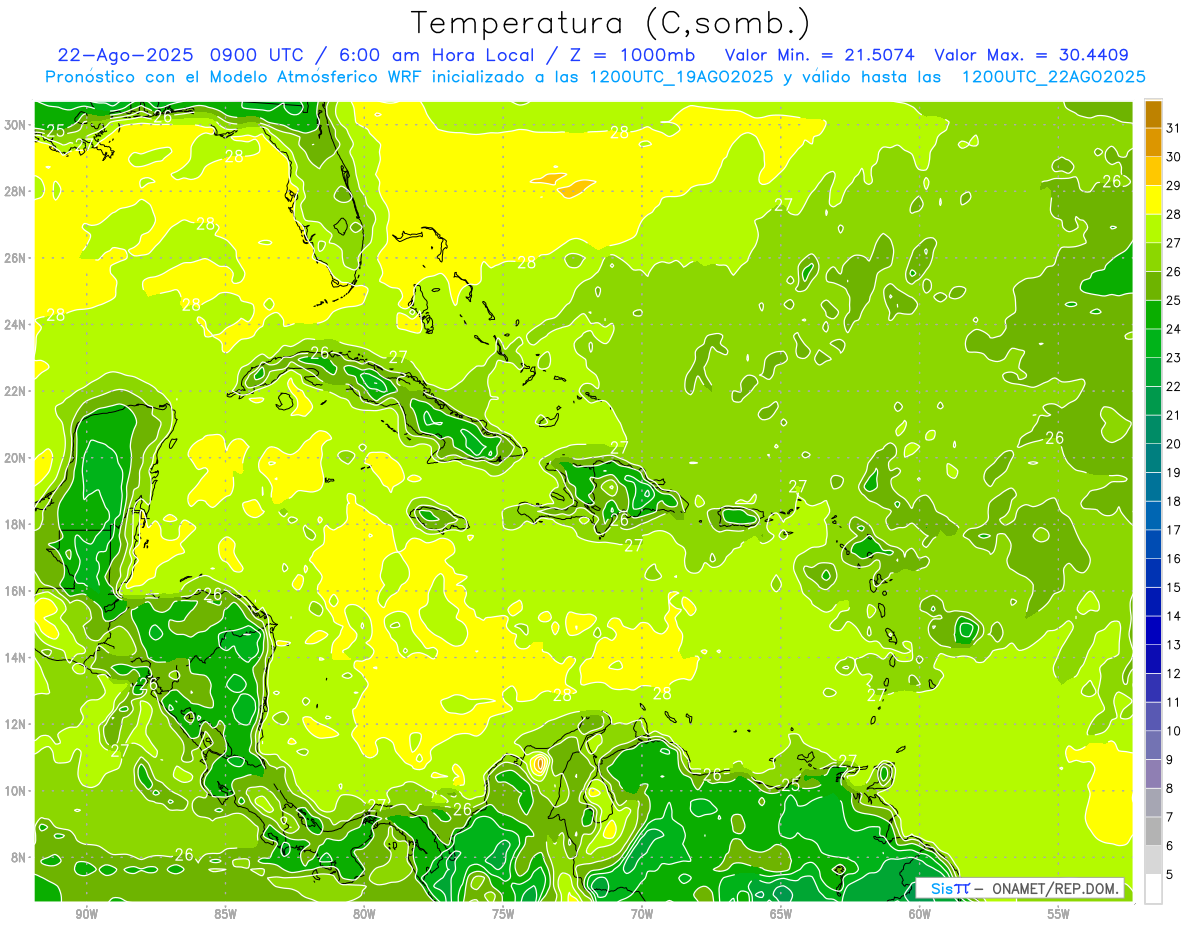Click the teal colorbar swatch between 19 and 20
The height and width of the screenshot is (927, 1200).
click(x=1153, y=458)
